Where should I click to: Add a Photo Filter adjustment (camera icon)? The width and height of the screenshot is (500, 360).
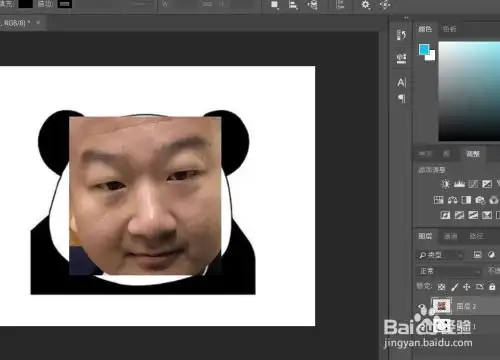[x=480, y=200]
